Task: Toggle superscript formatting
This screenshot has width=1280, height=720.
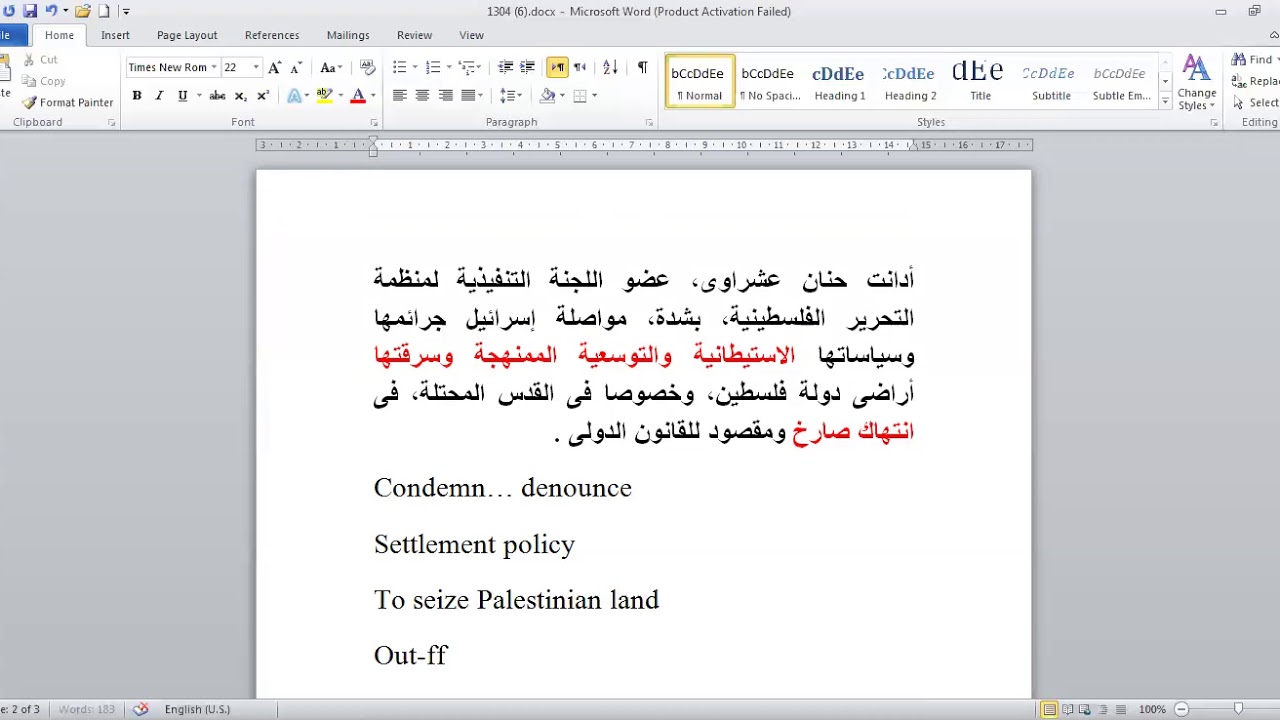Action: (263, 96)
